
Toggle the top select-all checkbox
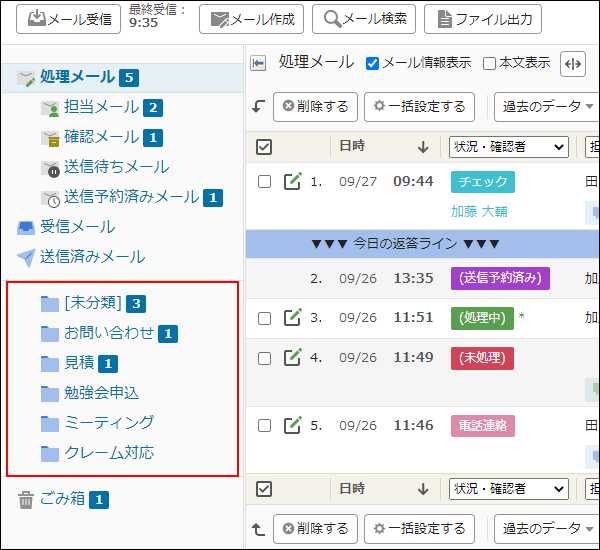pos(264,147)
